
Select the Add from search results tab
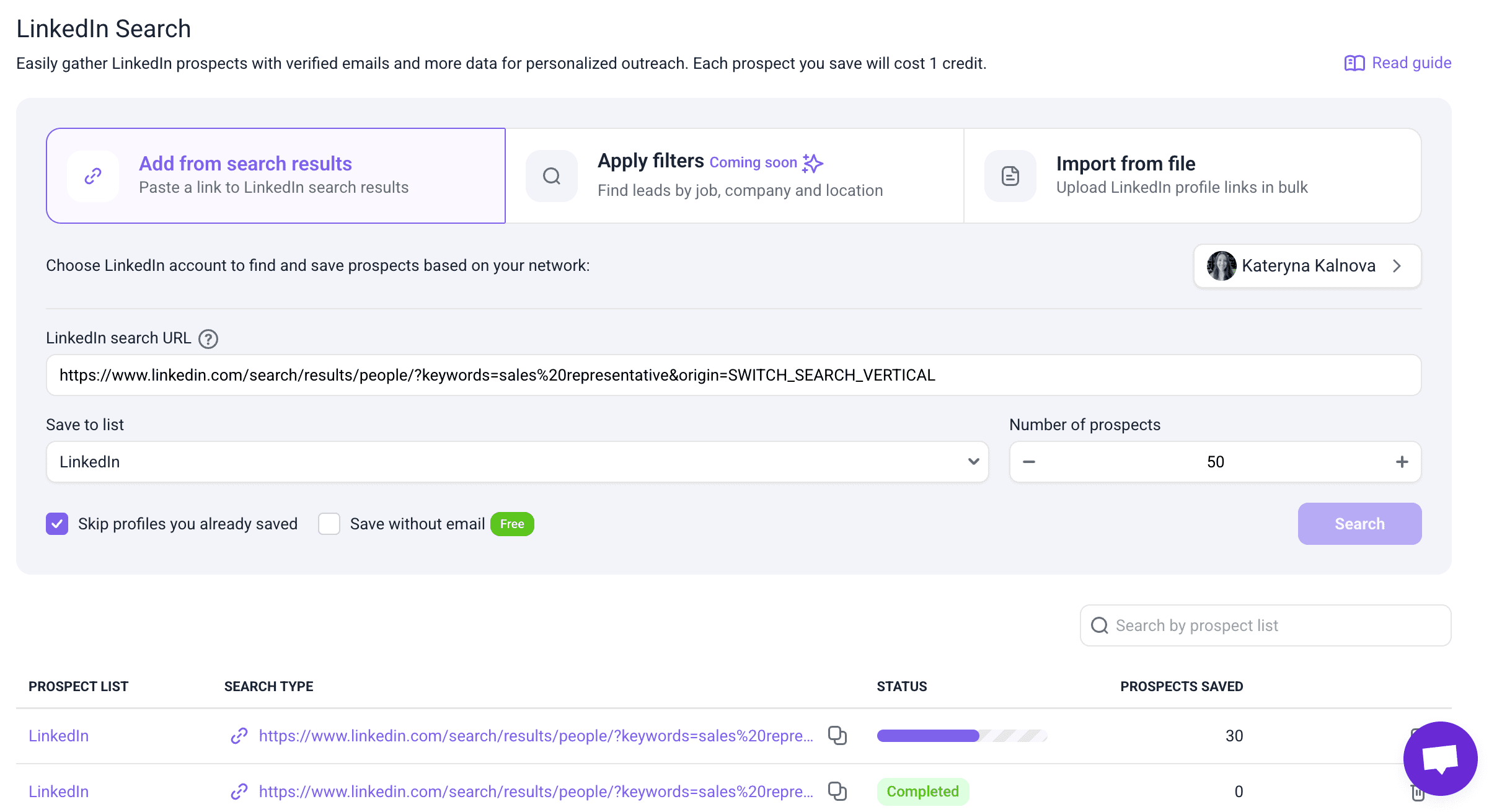coord(276,175)
